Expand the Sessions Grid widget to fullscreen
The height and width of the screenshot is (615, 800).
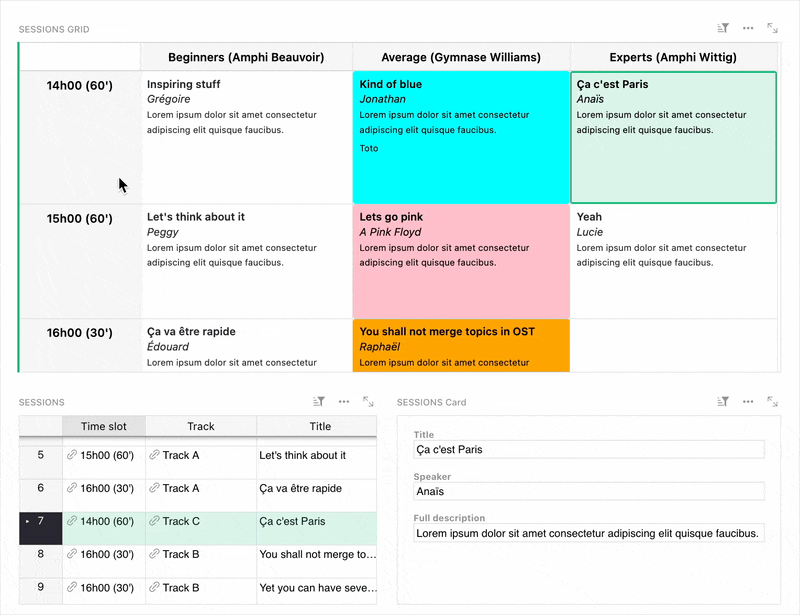click(x=772, y=29)
